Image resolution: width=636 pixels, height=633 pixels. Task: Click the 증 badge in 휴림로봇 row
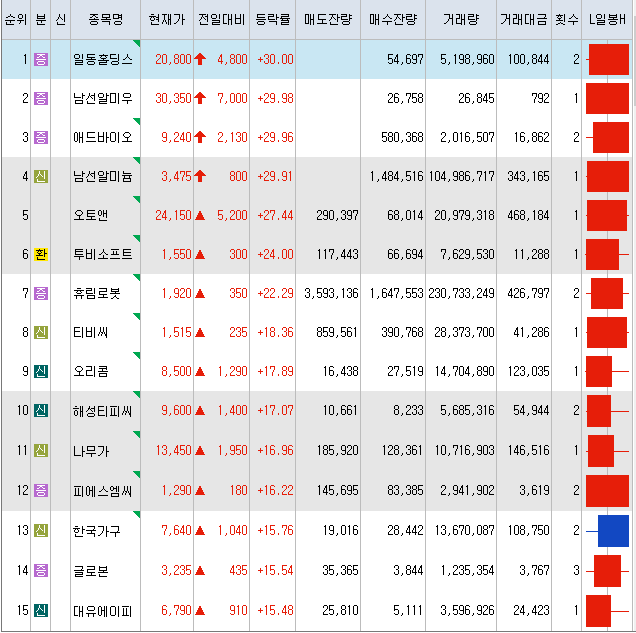(x=41, y=293)
